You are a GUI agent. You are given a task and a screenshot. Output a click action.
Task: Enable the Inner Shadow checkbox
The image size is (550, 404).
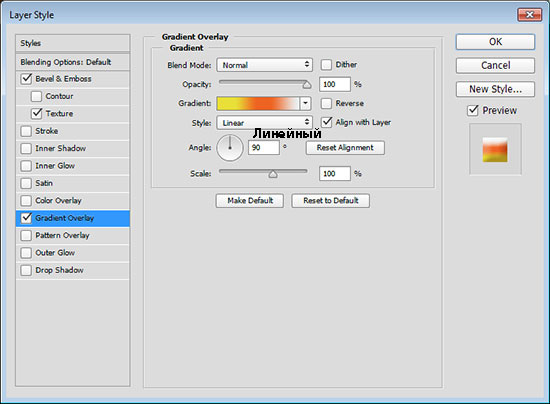coord(26,148)
